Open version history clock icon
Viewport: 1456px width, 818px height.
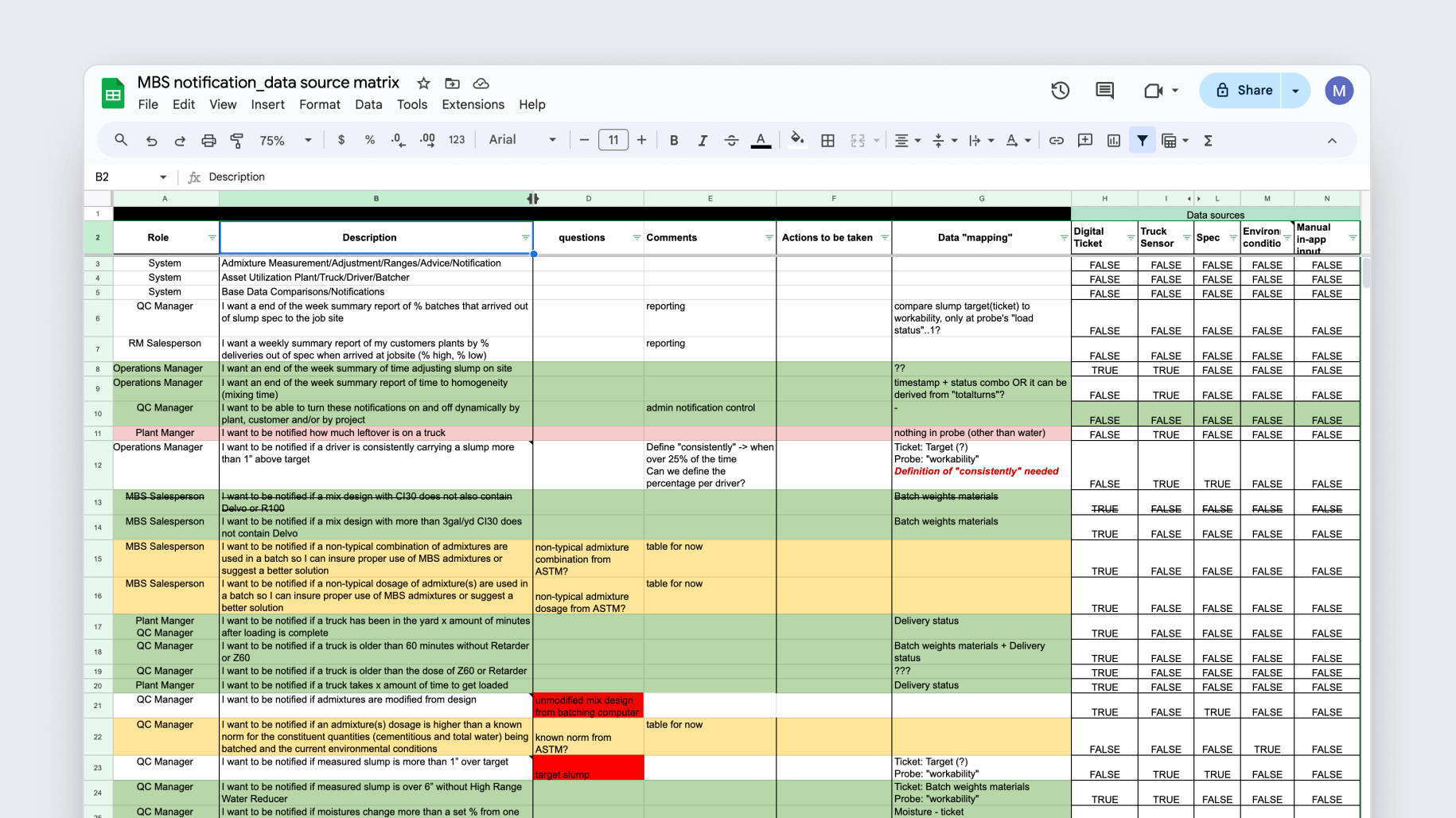[x=1060, y=91]
